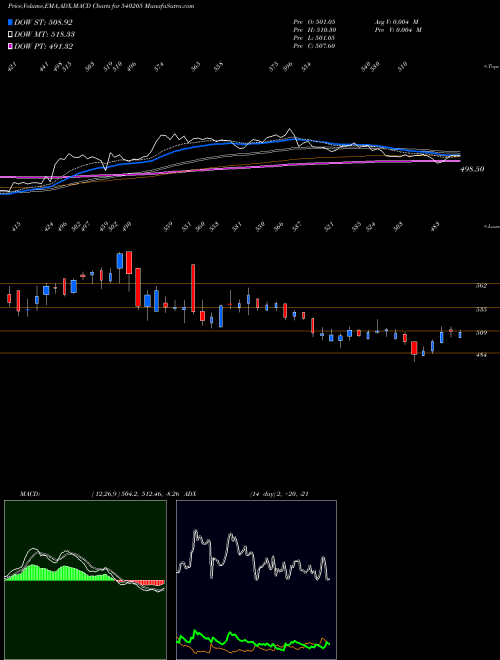Screen dimensions: 500x660
Task: Click the last blue candlestick on right
Action: (x=460, y=335)
